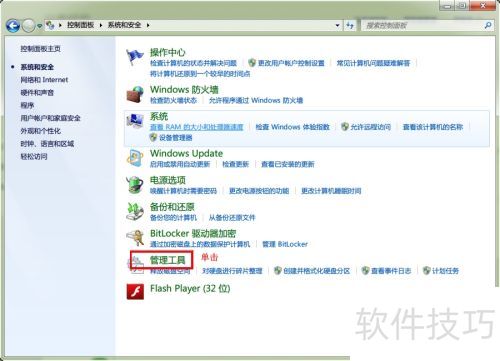Click 唤醒计算机时需要密码 link
Image resolution: width=500 pixels, height=361 pixels.
point(183,191)
